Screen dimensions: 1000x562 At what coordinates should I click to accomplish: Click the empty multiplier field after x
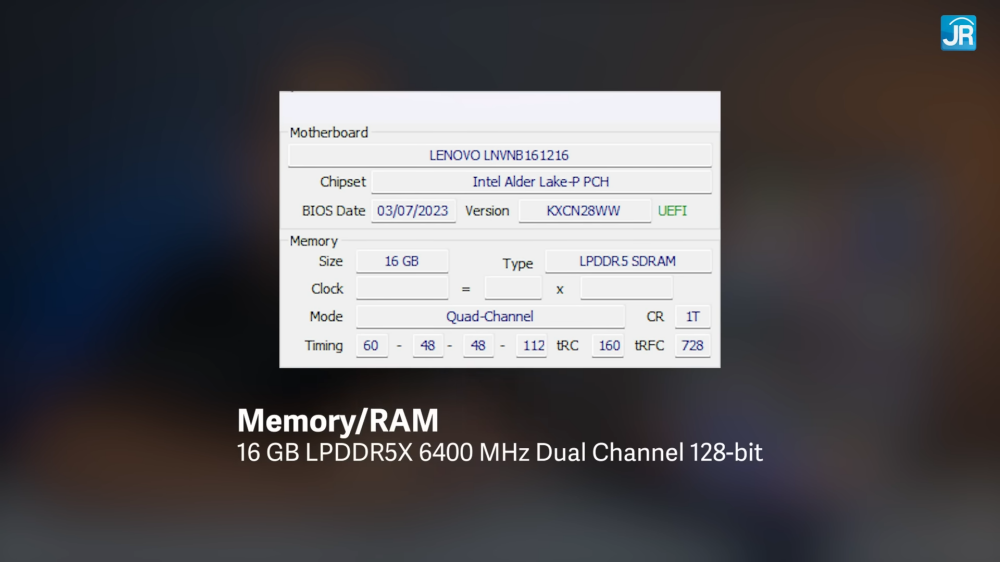pyautogui.click(x=626, y=288)
